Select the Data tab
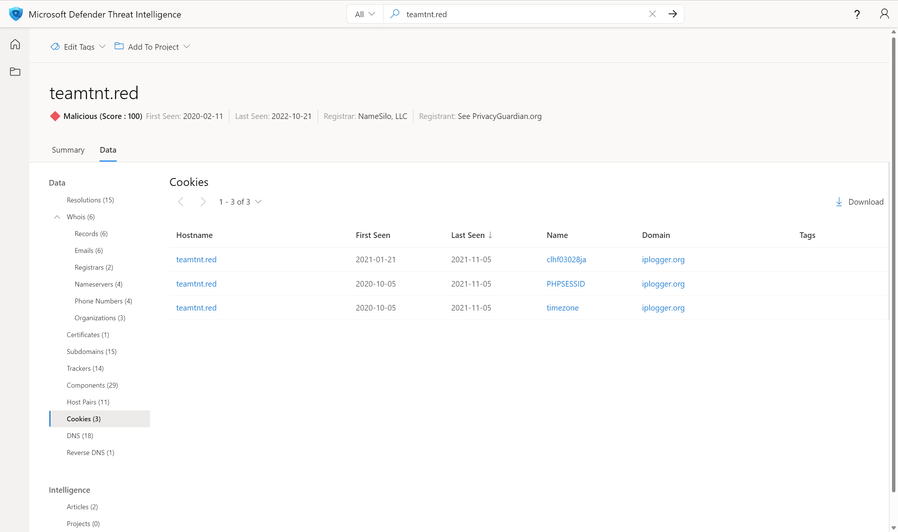Image resolution: width=898 pixels, height=532 pixels. 108,150
